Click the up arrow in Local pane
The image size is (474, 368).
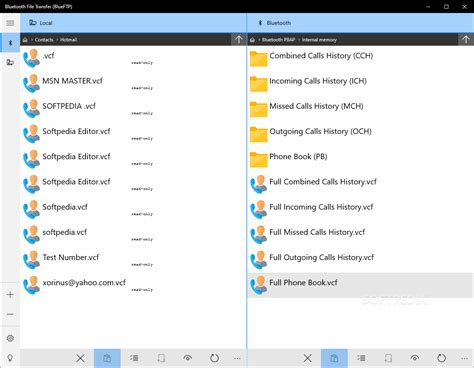pyautogui.click(x=239, y=40)
